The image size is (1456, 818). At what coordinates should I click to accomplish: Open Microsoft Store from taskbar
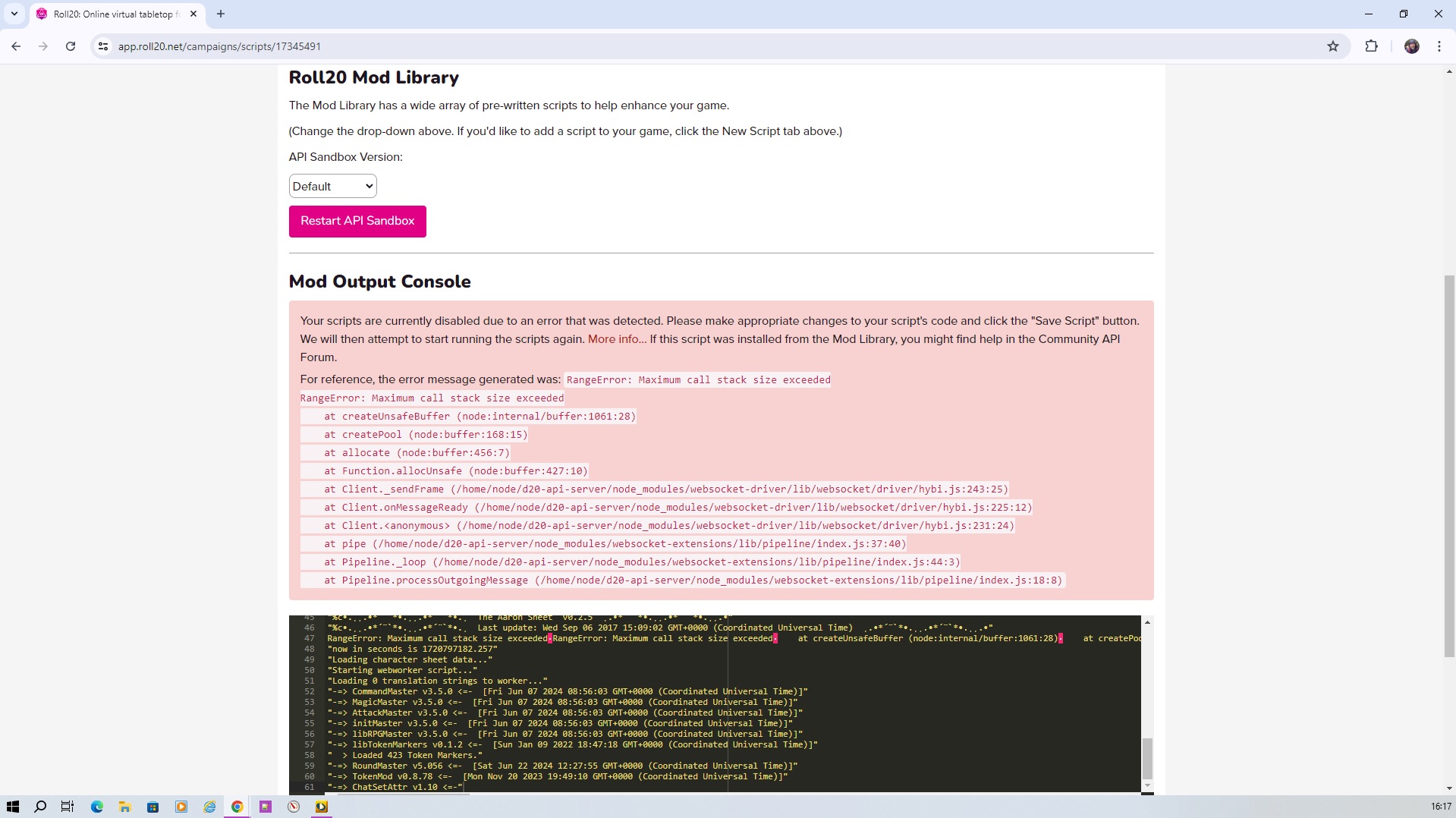(153, 807)
